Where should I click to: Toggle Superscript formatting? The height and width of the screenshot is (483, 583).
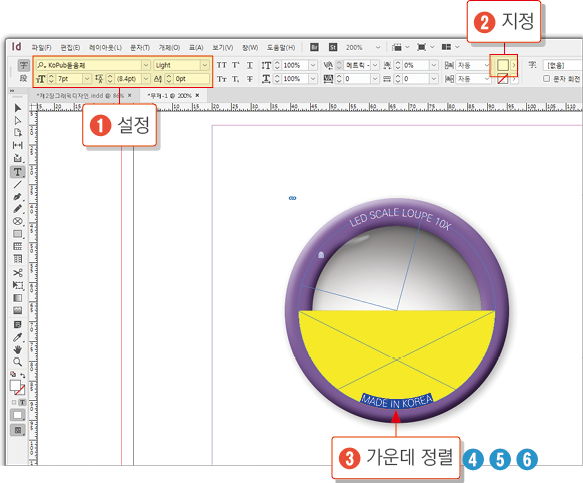coord(236,65)
